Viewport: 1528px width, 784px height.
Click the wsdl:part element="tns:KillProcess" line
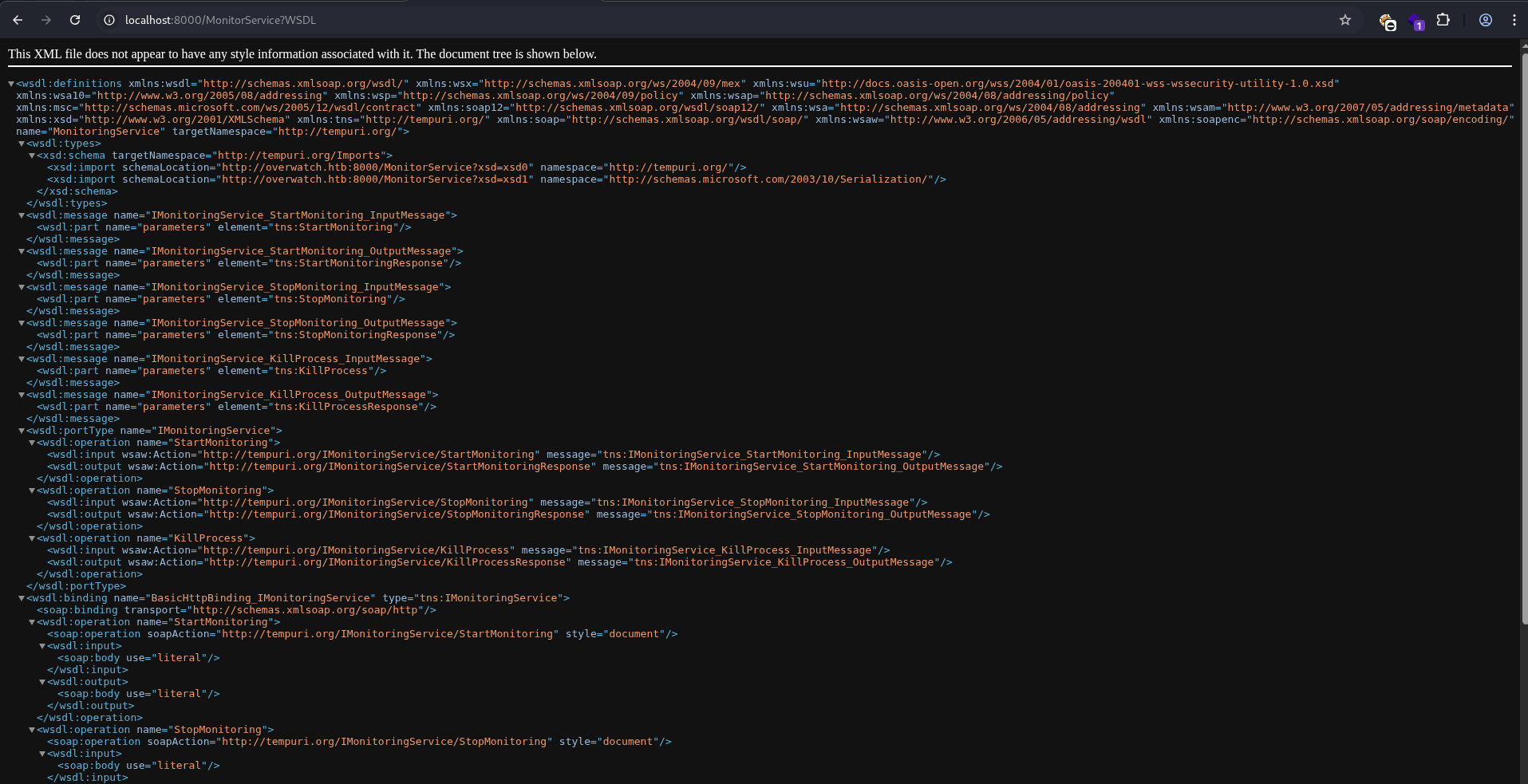211,371
